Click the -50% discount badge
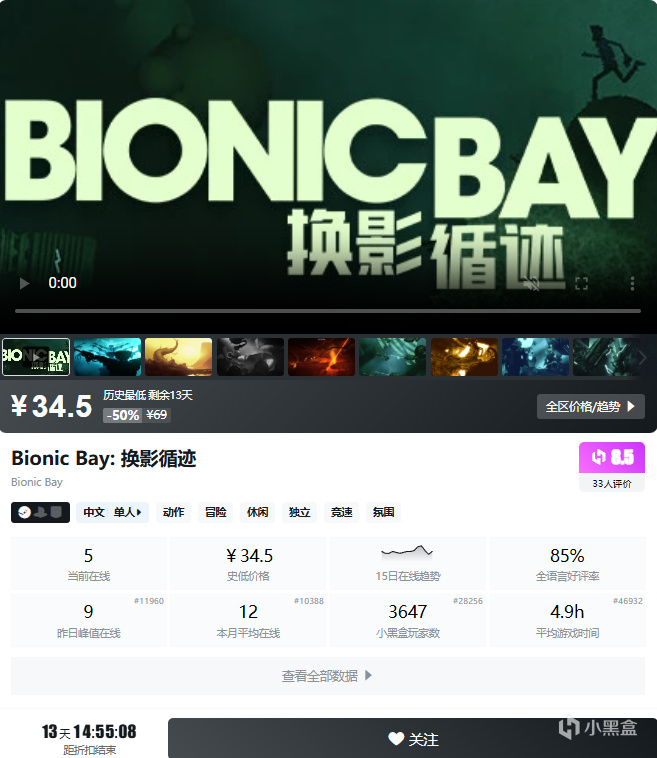The image size is (657, 758). pyautogui.click(x=123, y=415)
